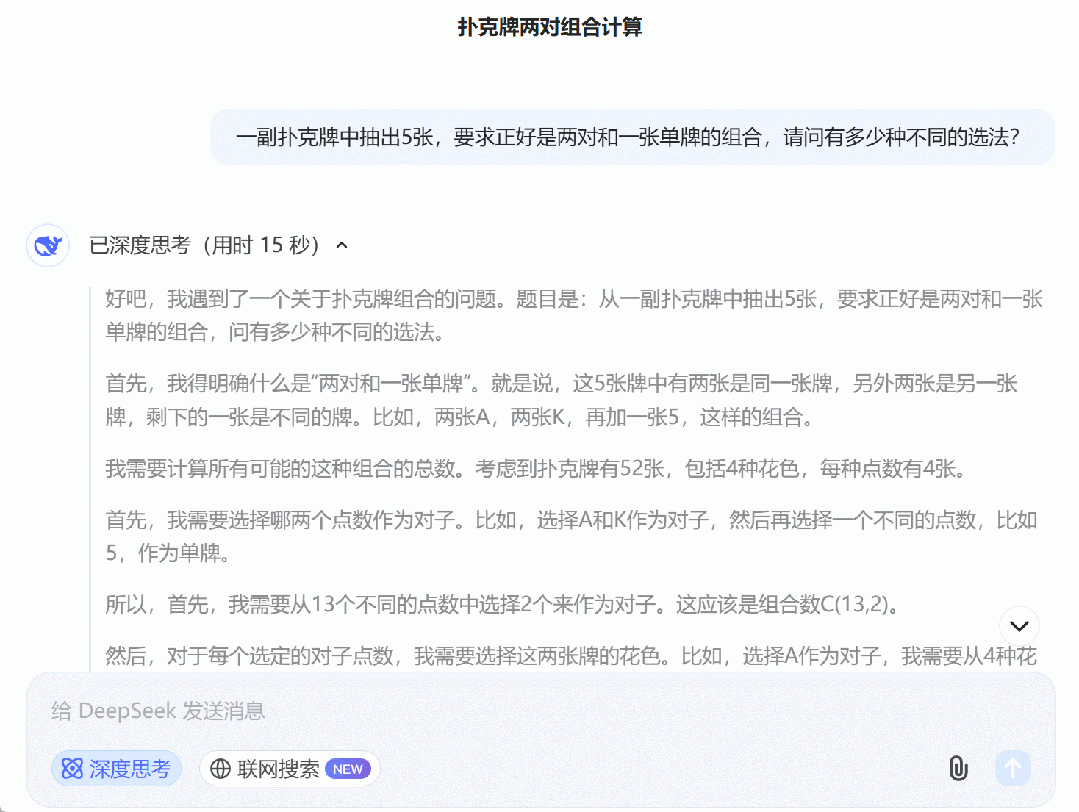Enable the 深度思考 deep thinking mode
Screen dimensions: 1079x812
[116, 768]
